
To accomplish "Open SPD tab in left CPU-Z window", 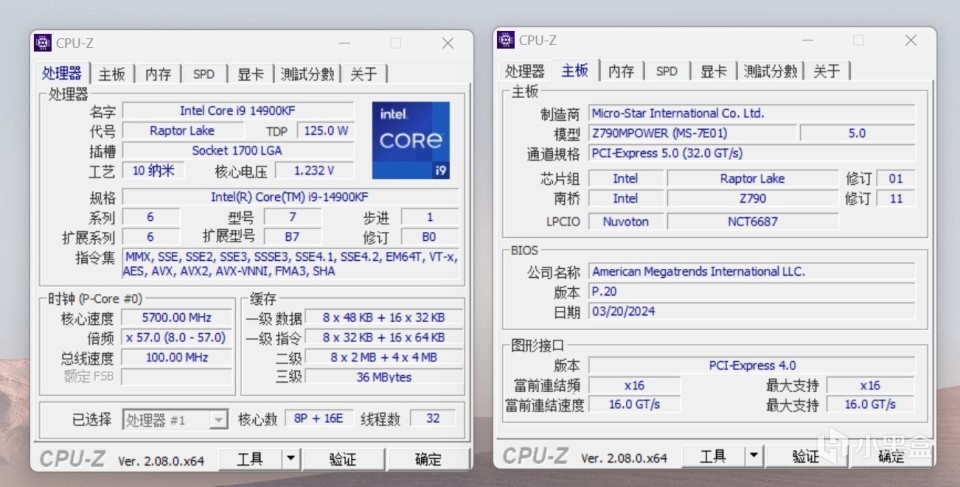I will pos(204,74).
